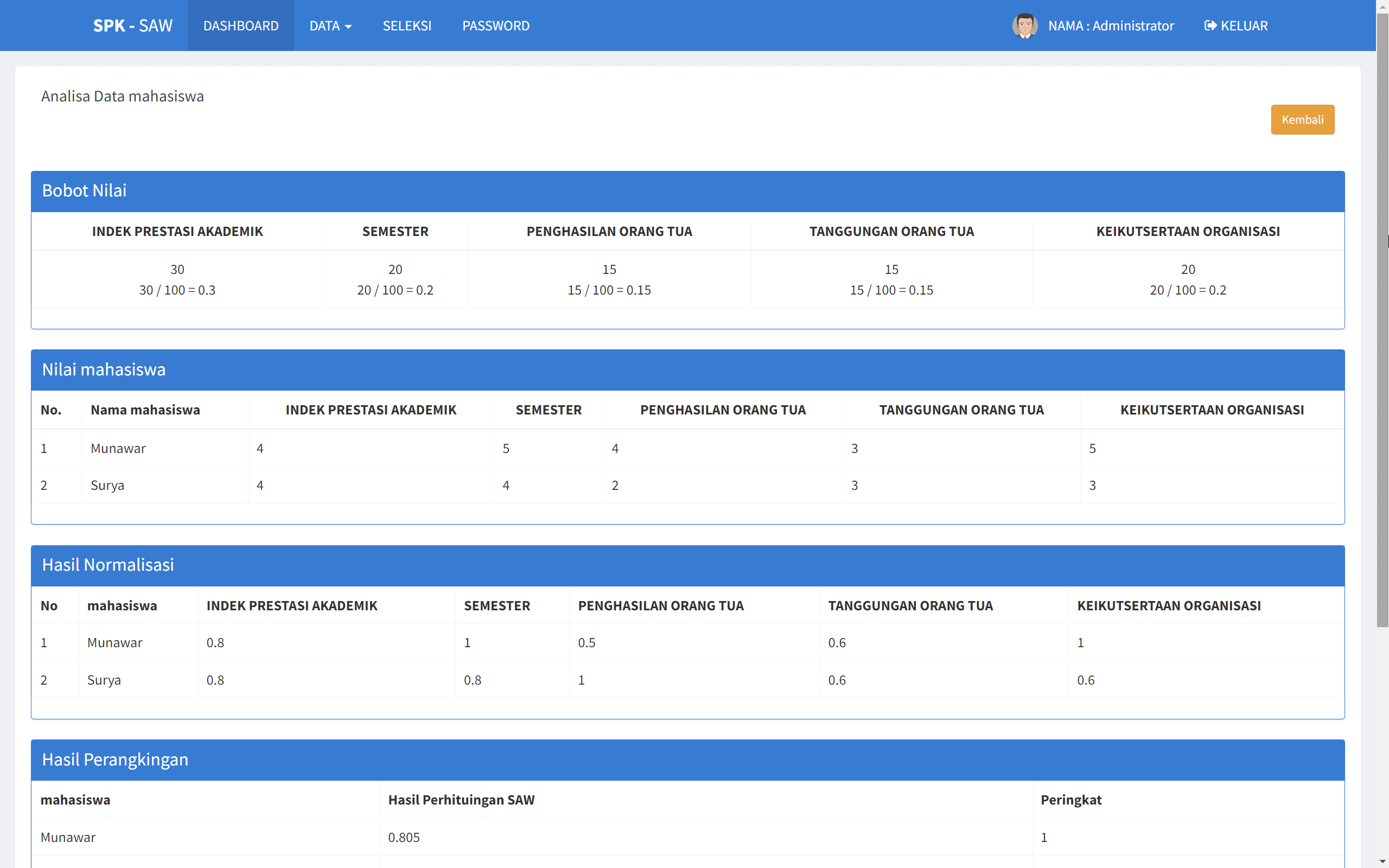Click the DATA menu caret arrow
The width and height of the screenshot is (1389, 868).
point(348,27)
